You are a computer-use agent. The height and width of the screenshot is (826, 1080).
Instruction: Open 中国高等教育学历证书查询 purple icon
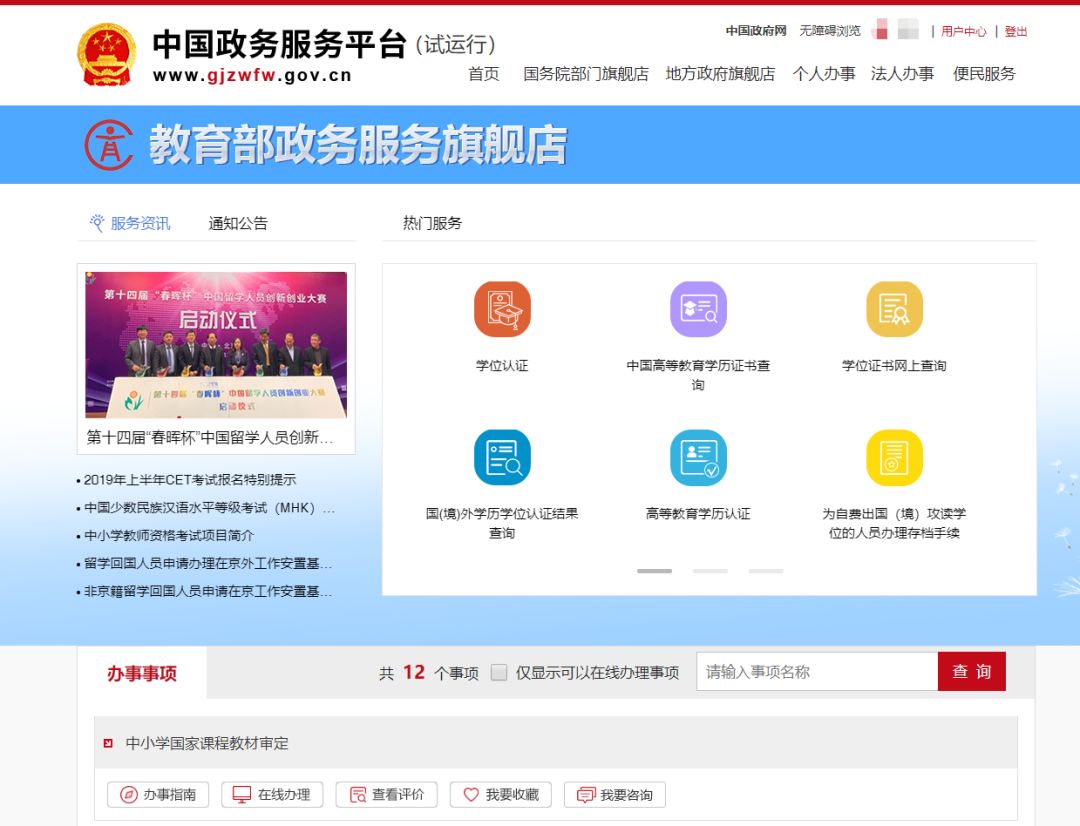698,309
